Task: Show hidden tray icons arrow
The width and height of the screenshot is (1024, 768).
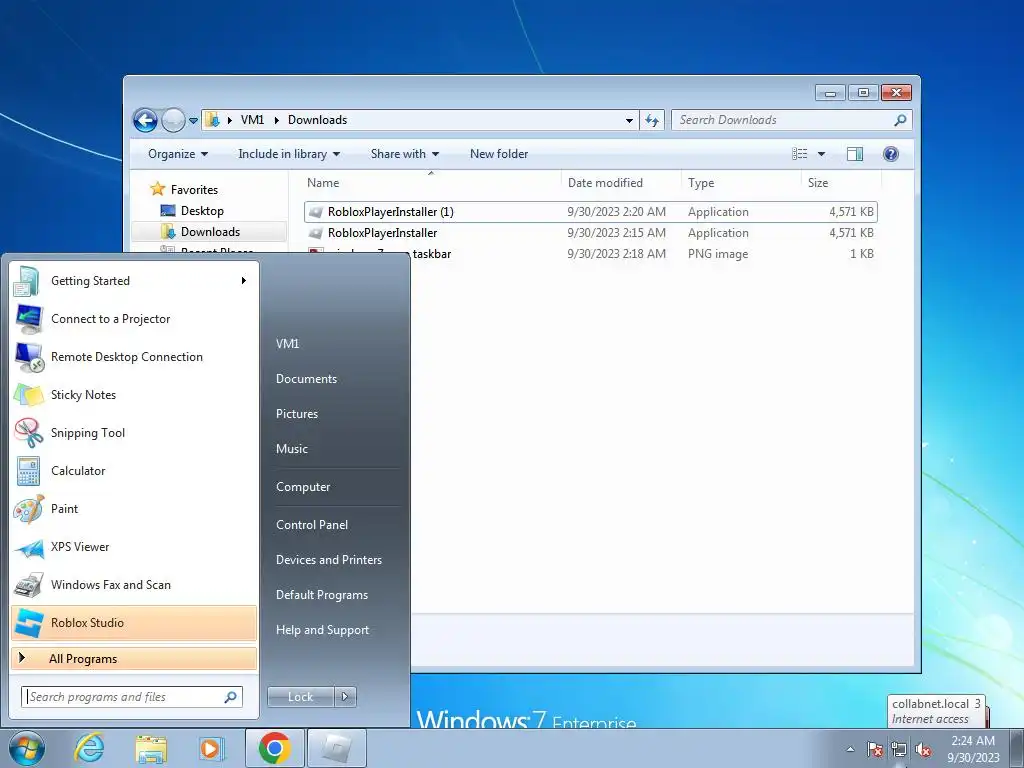Action: click(850, 749)
